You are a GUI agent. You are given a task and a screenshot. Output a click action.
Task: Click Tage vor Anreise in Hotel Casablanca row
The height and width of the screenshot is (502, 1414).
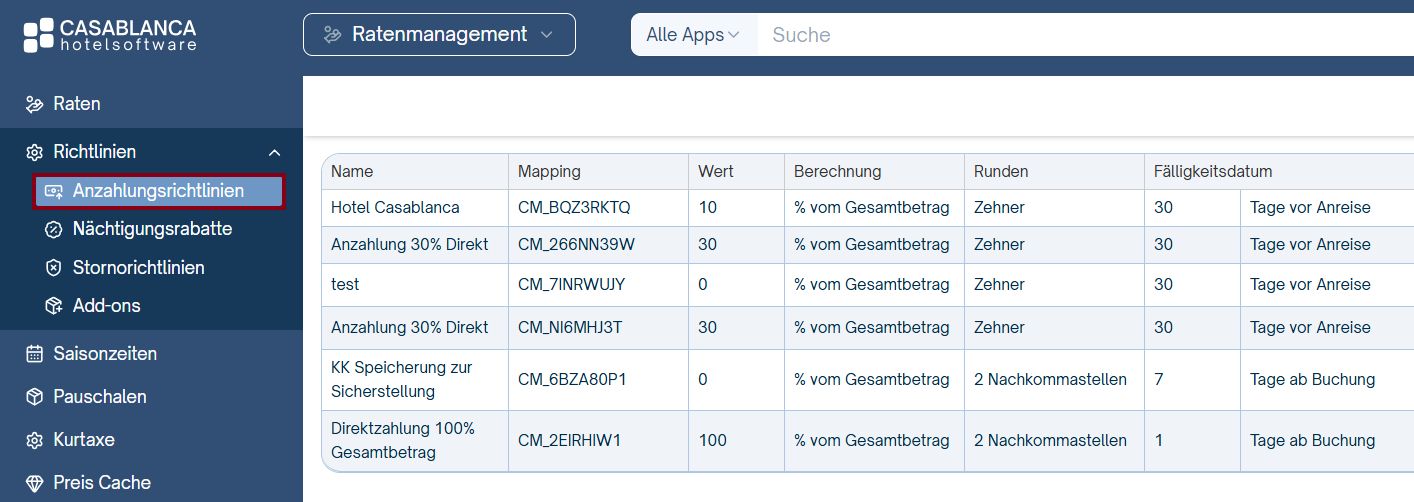(1310, 208)
